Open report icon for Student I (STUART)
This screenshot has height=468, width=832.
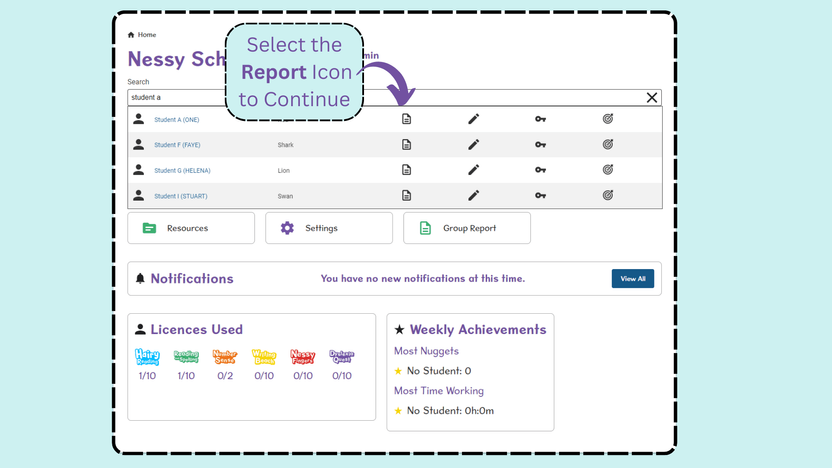coord(406,195)
